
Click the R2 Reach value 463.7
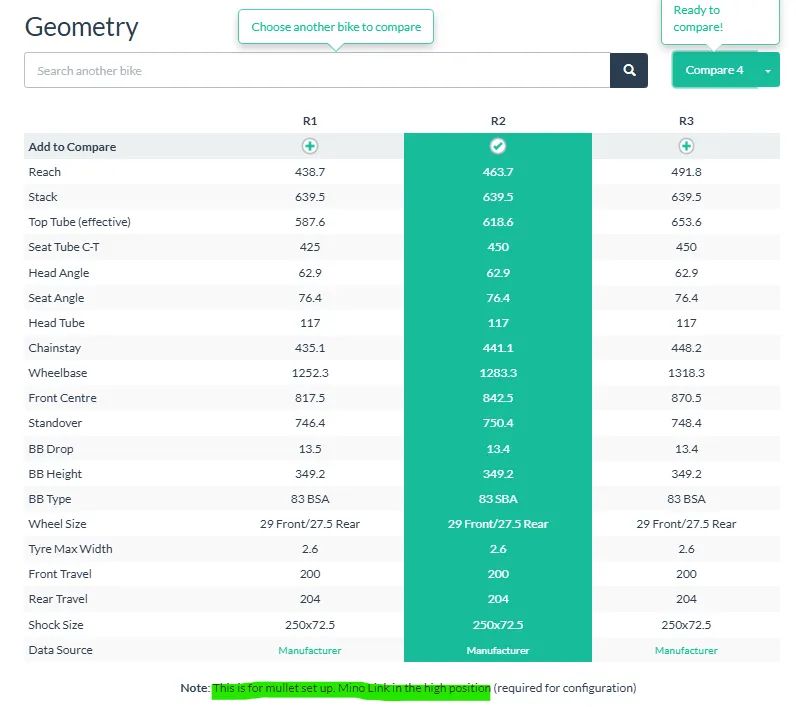pos(498,172)
